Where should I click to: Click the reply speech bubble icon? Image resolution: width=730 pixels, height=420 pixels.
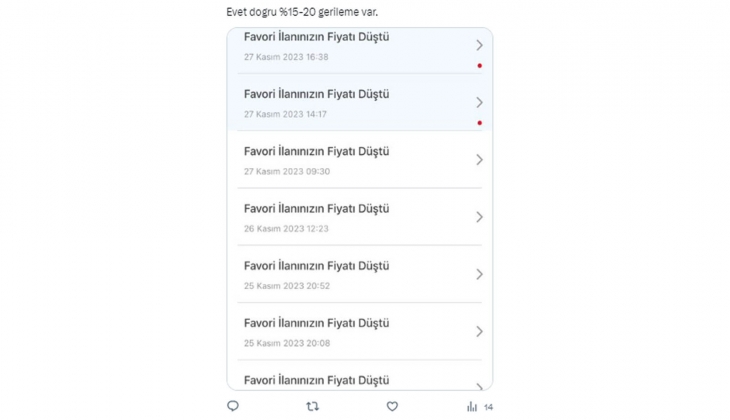click(x=233, y=406)
